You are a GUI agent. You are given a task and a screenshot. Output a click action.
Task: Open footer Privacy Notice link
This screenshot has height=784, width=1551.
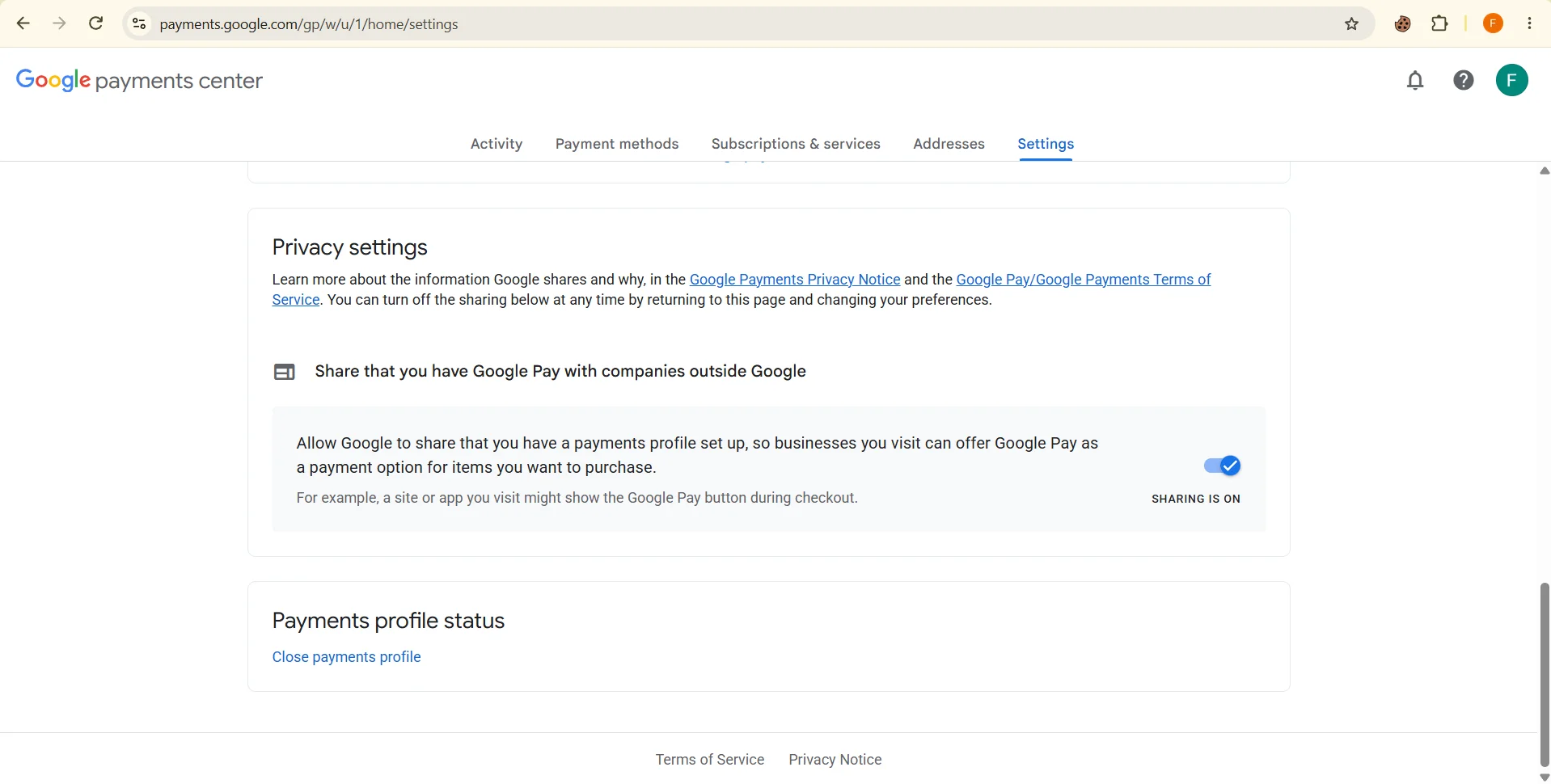coord(835,760)
